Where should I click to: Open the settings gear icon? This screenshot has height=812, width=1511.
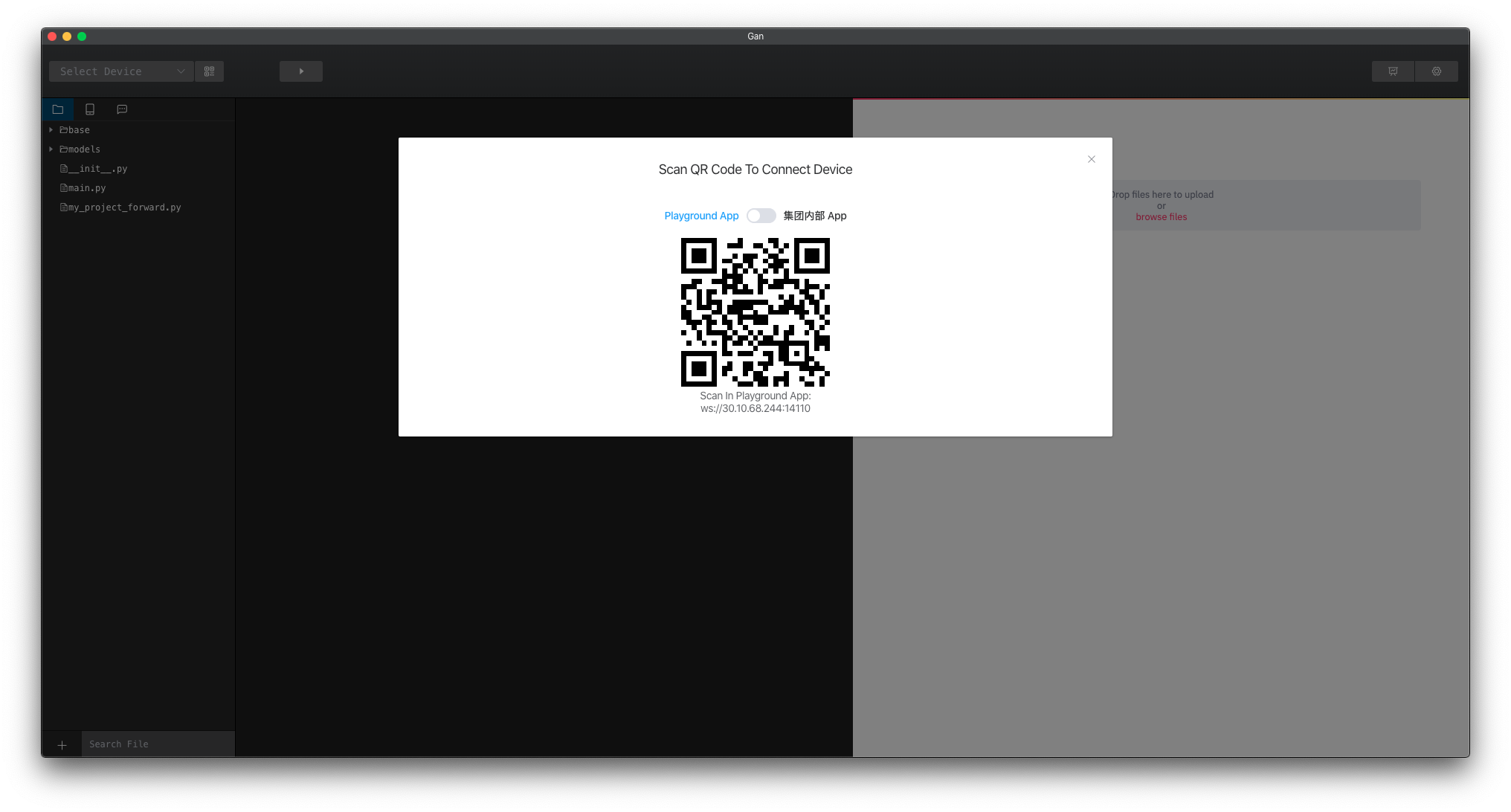1436,71
